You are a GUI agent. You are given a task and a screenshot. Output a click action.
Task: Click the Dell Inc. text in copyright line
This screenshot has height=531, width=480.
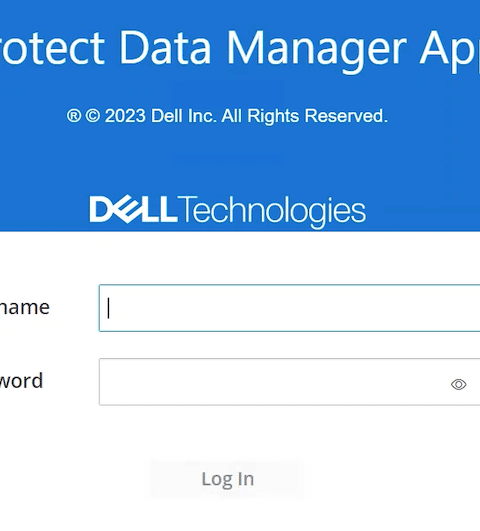(x=183, y=116)
